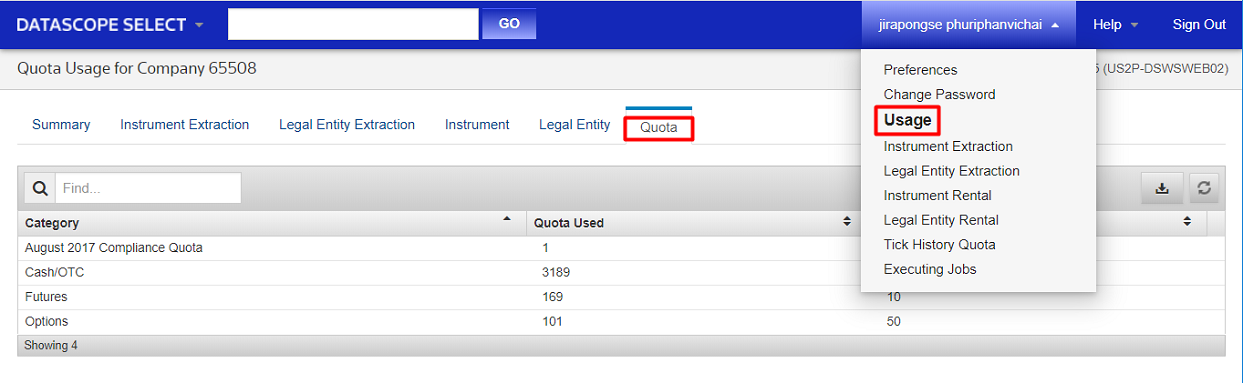This screenshot has height=383, width=1243.
Task: Click Executing Jobs in the menu
Action: pos(930,269)
